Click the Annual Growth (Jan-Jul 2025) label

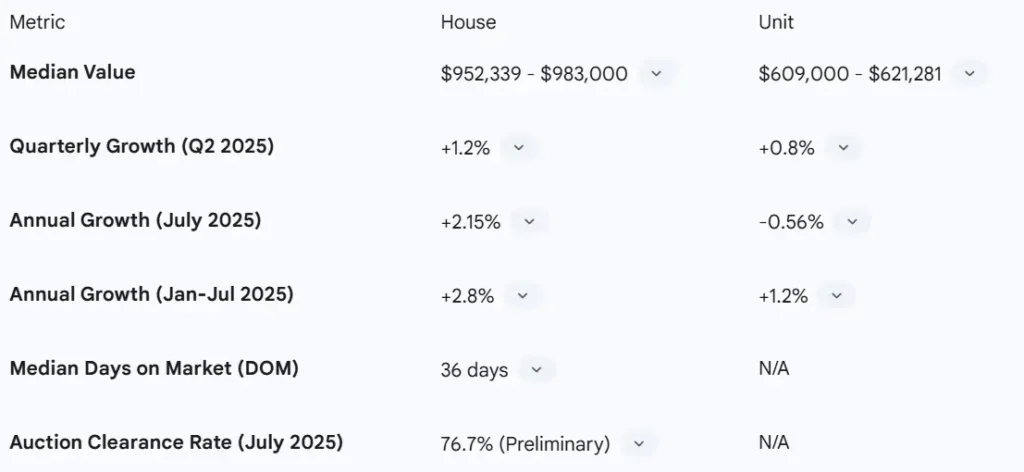[x=151, y=294]
